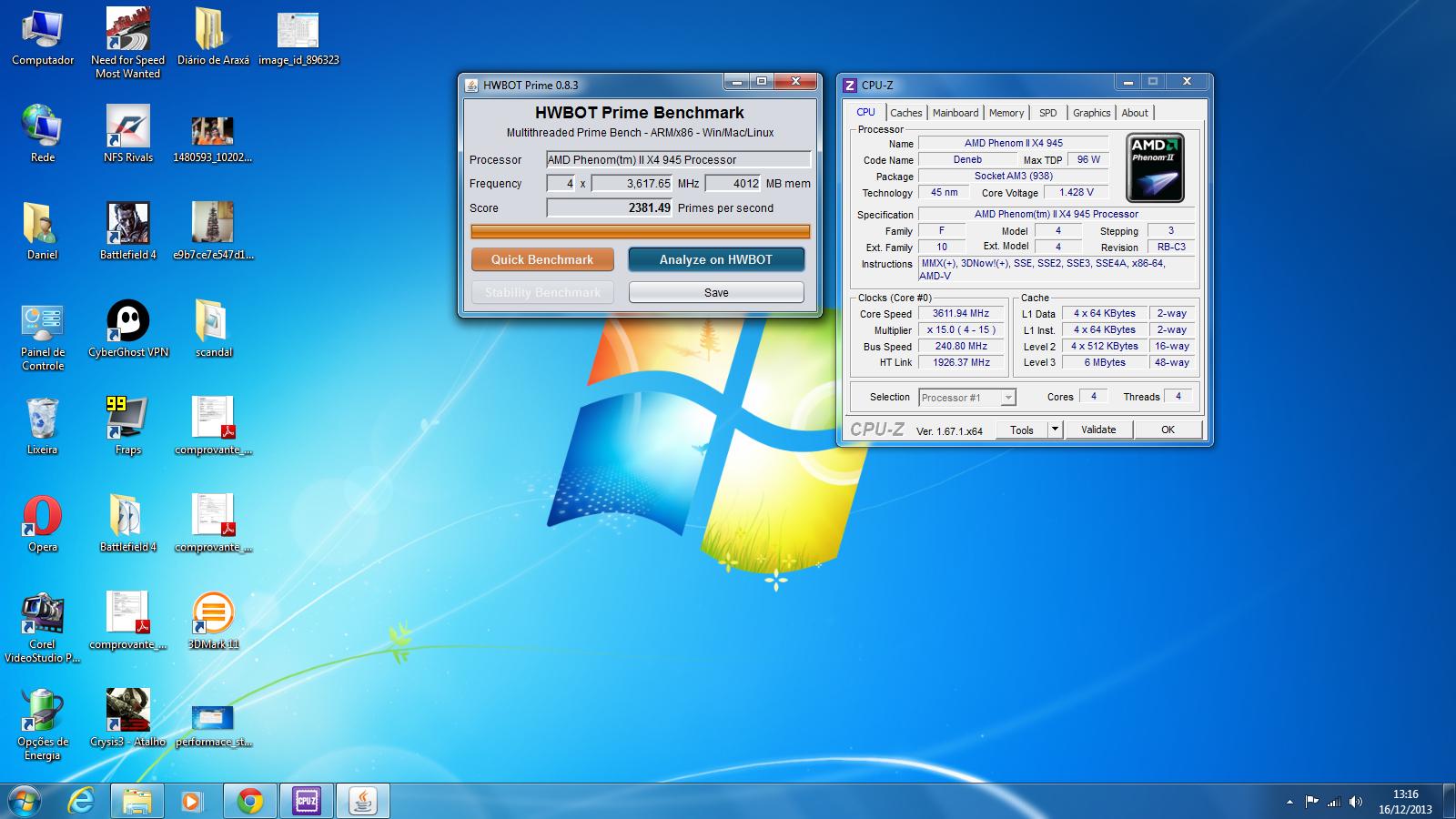Click Analyze on HWBOT button
1456x819 pixels.
click(716, 259)
